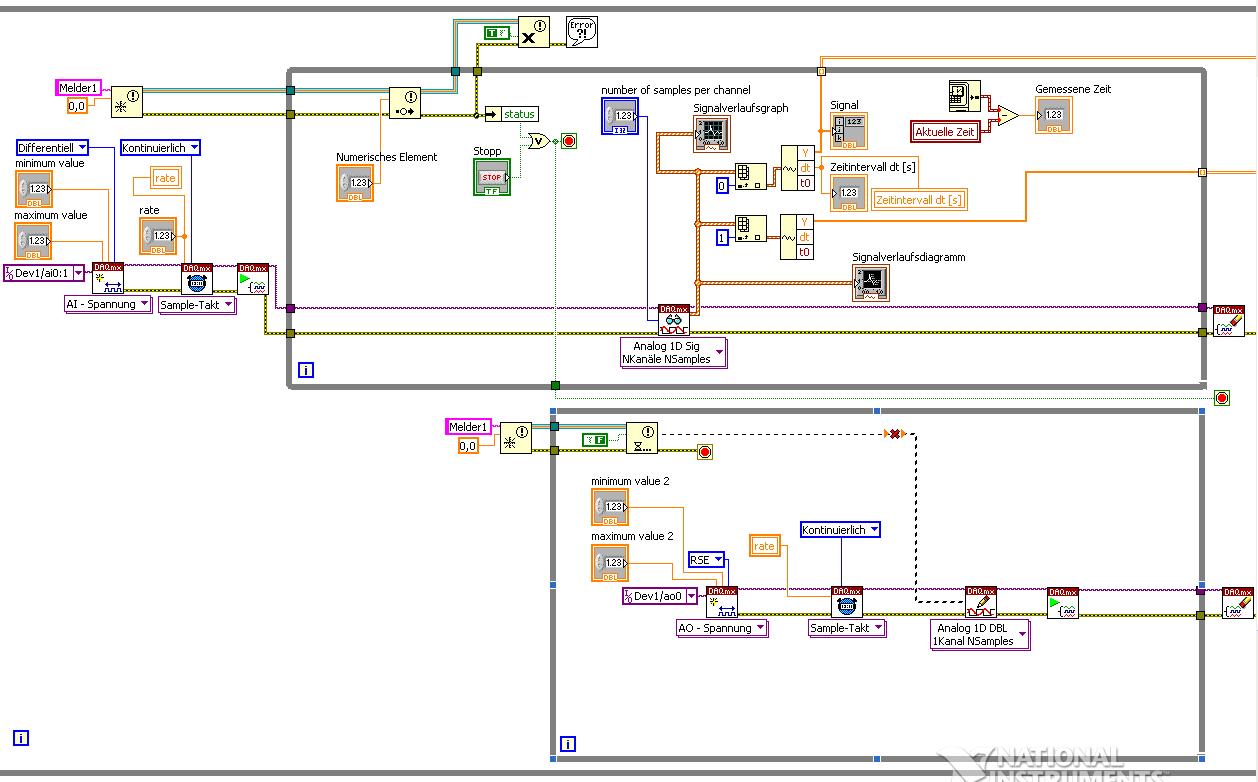Click the maximum value 2 control terminal
Screen dimensions: 1258x782
pos(610,563)
